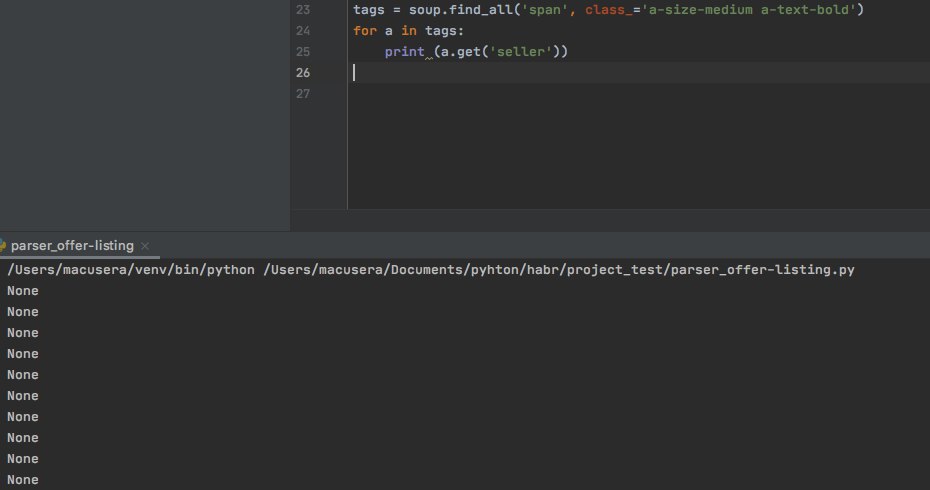Click the Python icon on parser_offer-listing tab
The height and width of the screenshot is (490, 930).
point(2,246)
